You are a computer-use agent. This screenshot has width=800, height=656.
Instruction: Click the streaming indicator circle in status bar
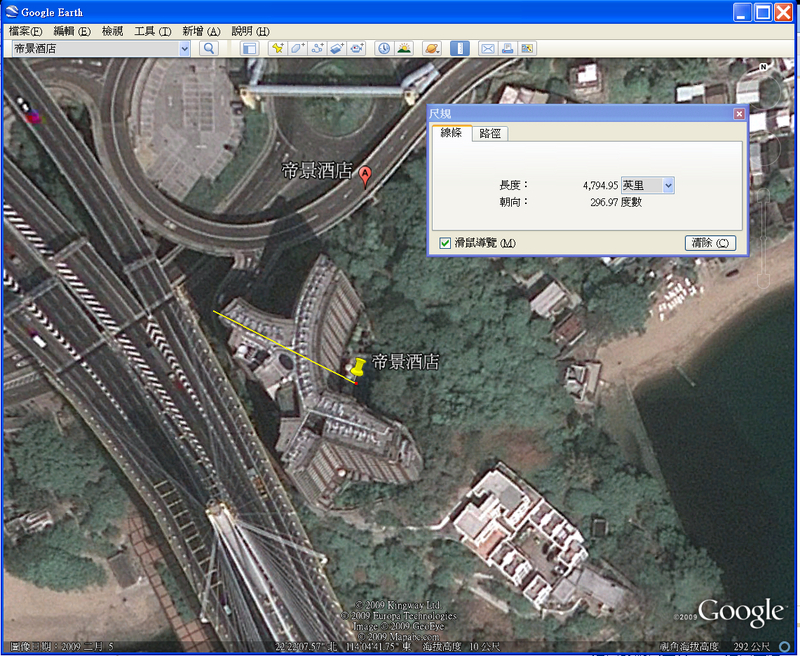click(x=784, y=647)
